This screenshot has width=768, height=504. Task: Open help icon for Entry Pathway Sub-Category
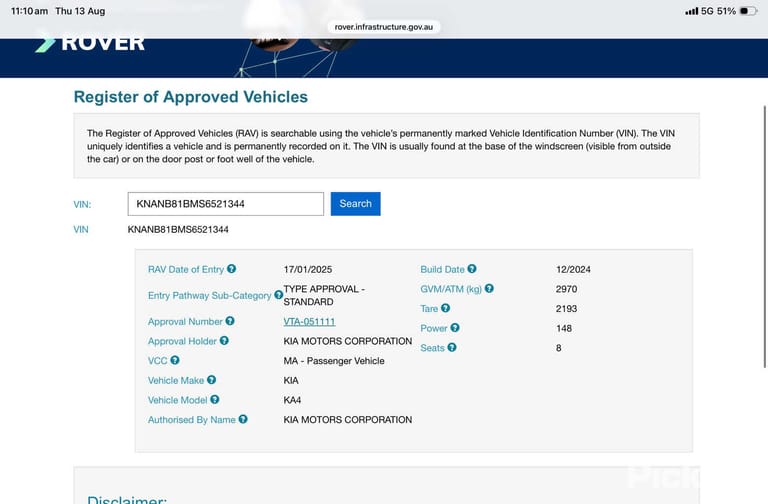coord(278,295)
